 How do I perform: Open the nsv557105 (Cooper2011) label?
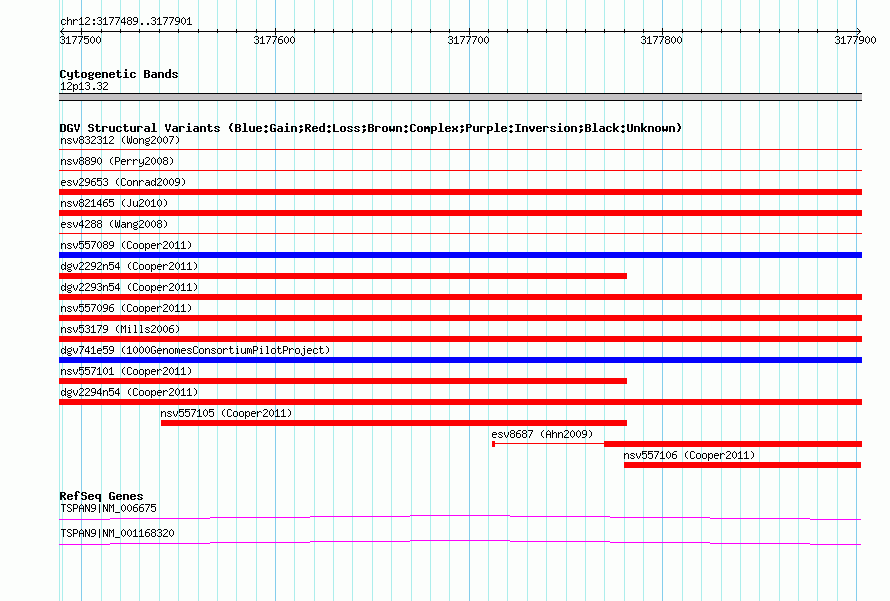[226, 413]
